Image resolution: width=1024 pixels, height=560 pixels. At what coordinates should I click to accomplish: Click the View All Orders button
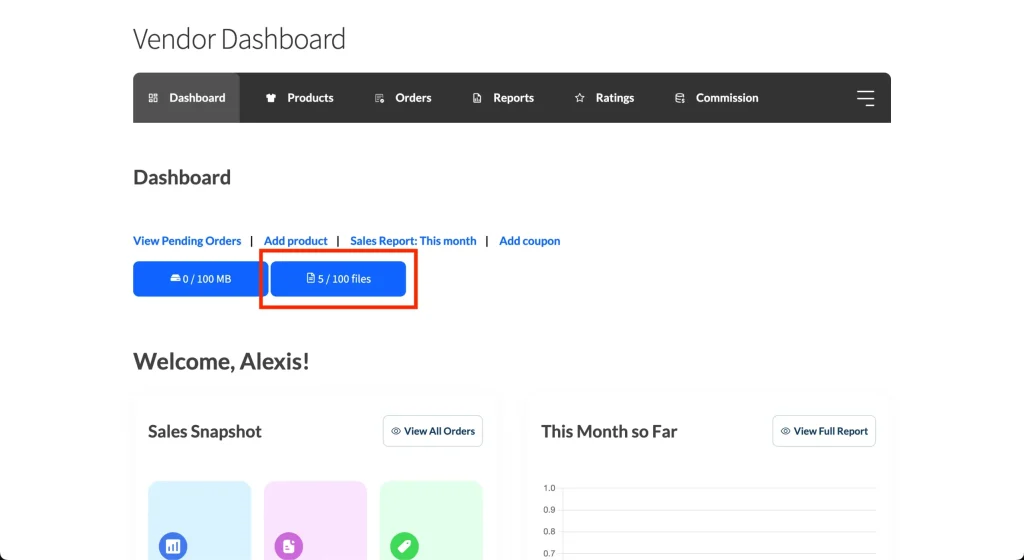click(x=433, y=431)
